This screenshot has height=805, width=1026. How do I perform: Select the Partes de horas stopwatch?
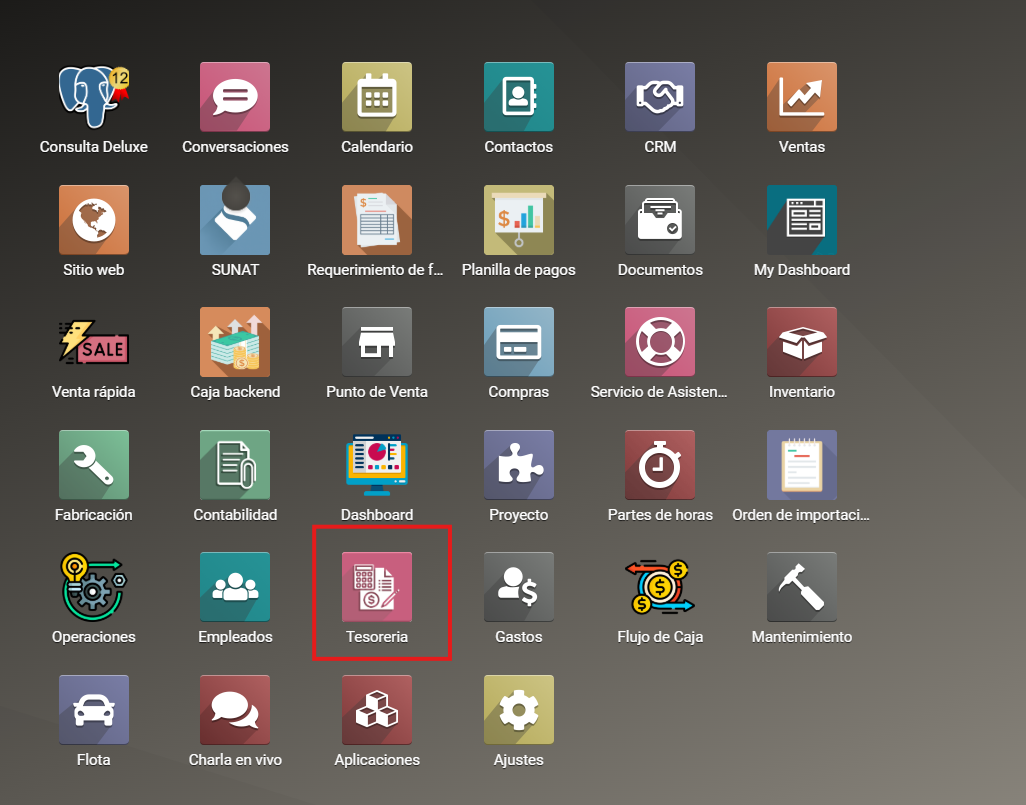click(660, 465)
